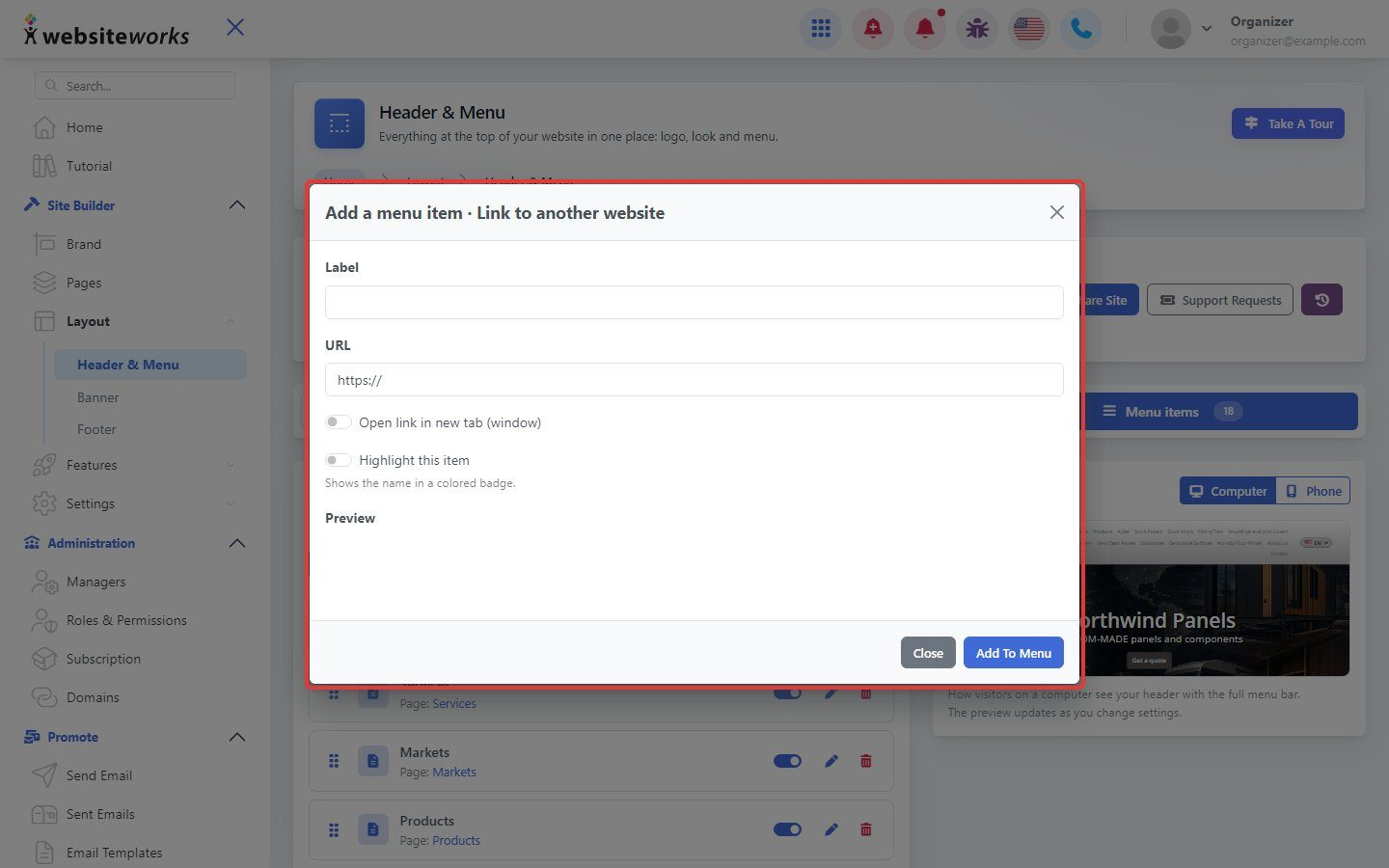The width and height of the screenshot is (1389, 868).
Task: Click edit pencil for Markets menu item
Action: (x=831, y=761)
